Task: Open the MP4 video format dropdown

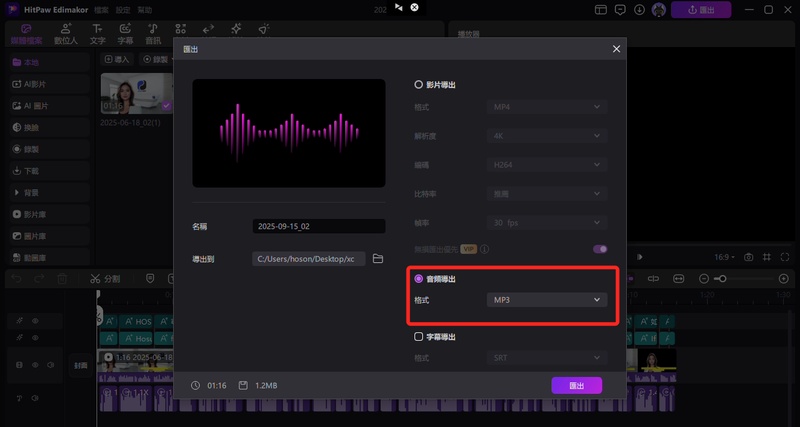Action: click(547, 106)
